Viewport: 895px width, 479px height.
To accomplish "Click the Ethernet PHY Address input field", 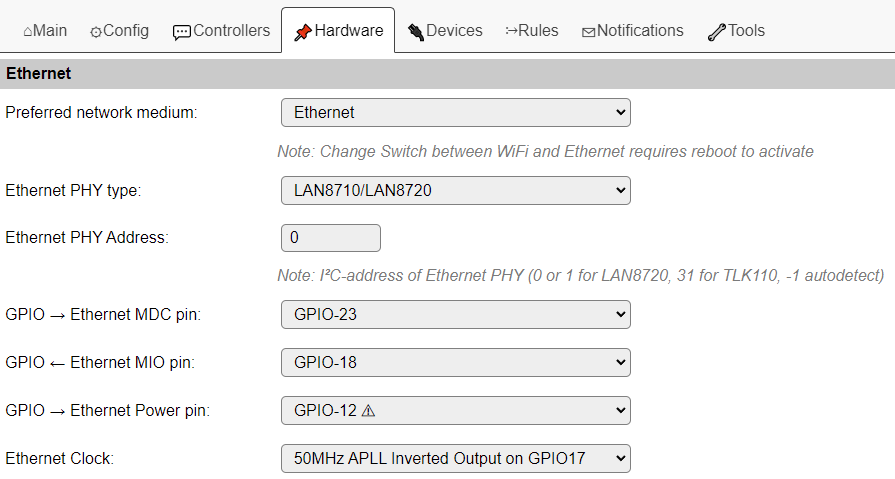I will click(x=331, y=238).
